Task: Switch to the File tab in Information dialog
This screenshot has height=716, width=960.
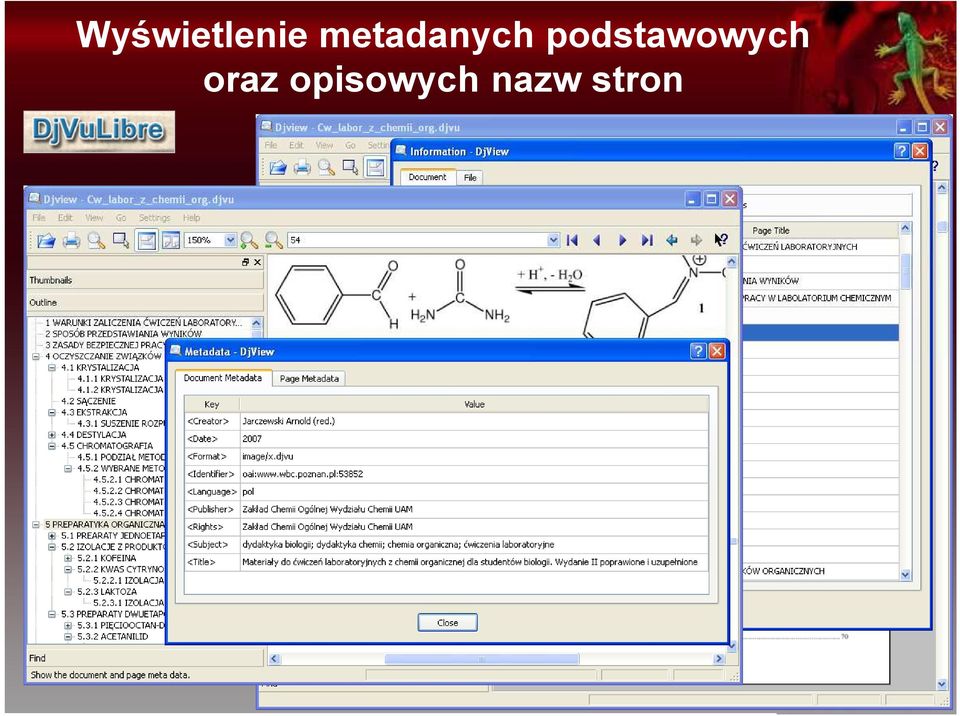Action: click(x=470, y=178)
